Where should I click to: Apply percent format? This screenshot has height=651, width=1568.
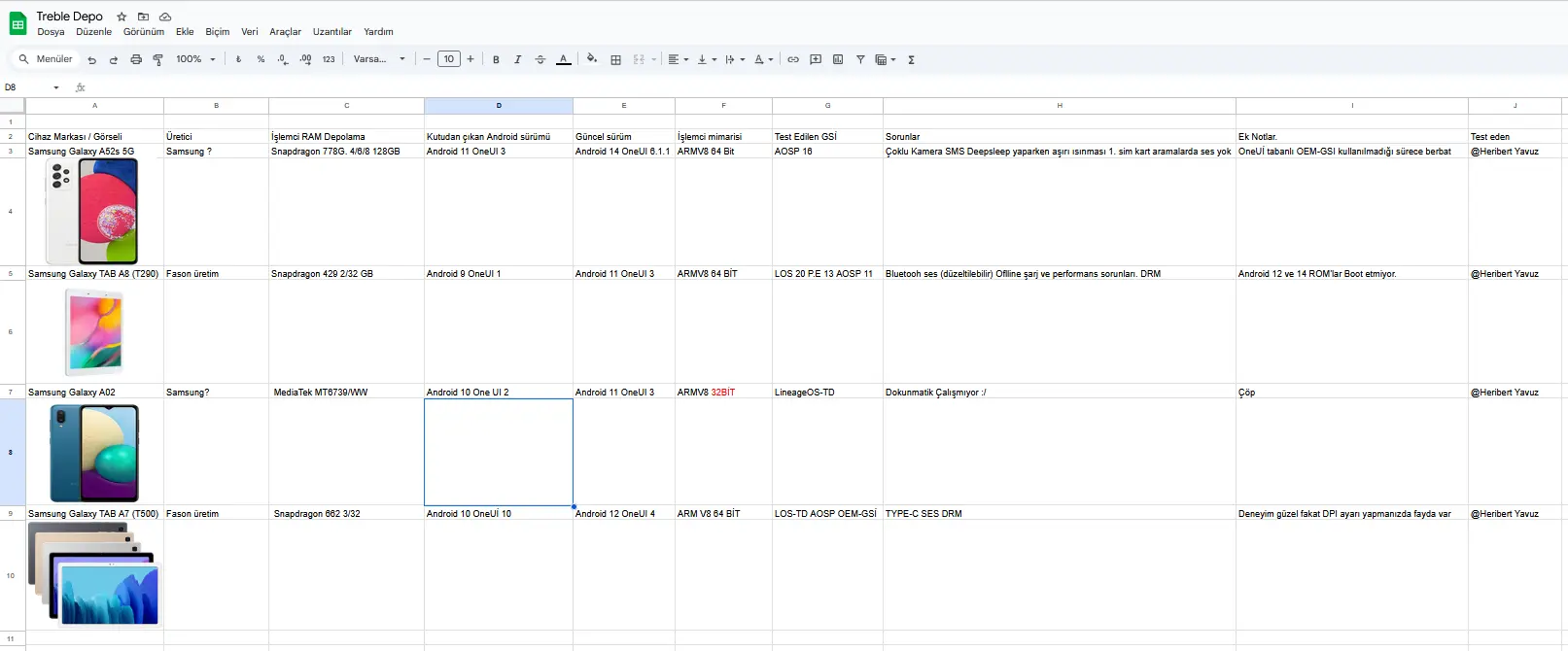(x=261, y=59)
